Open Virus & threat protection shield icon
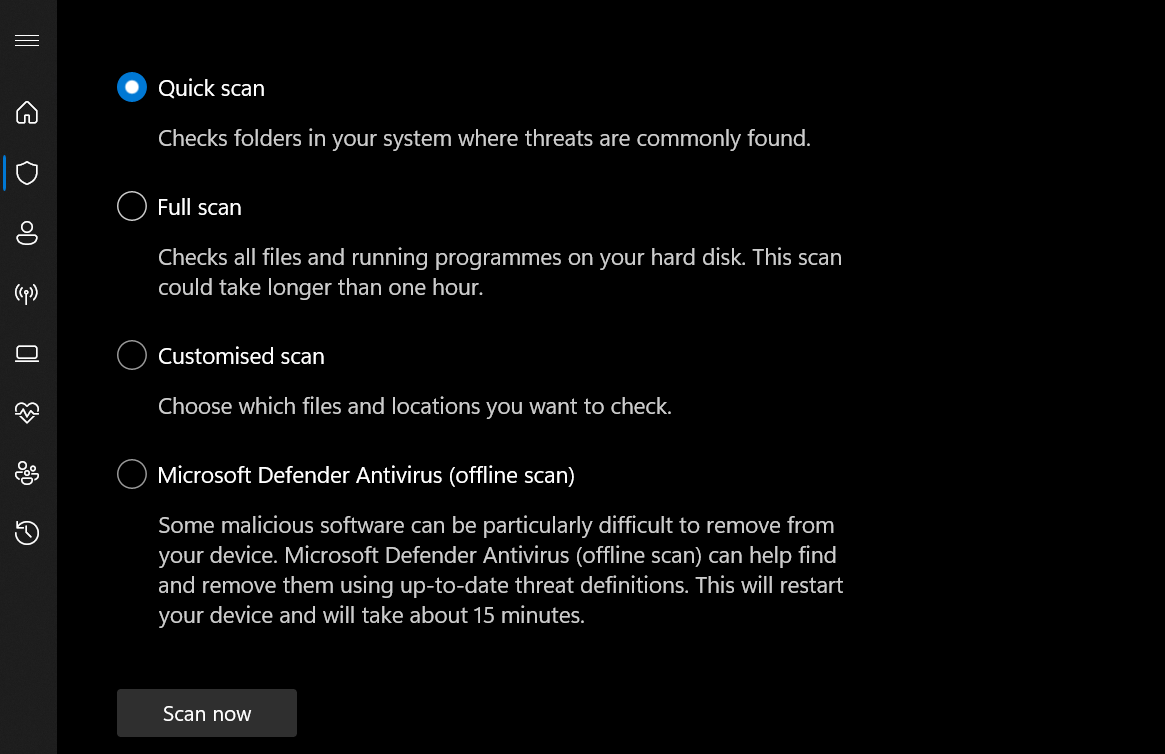The width and height of the screenshot is (1165, 754). tap(27, 173)
